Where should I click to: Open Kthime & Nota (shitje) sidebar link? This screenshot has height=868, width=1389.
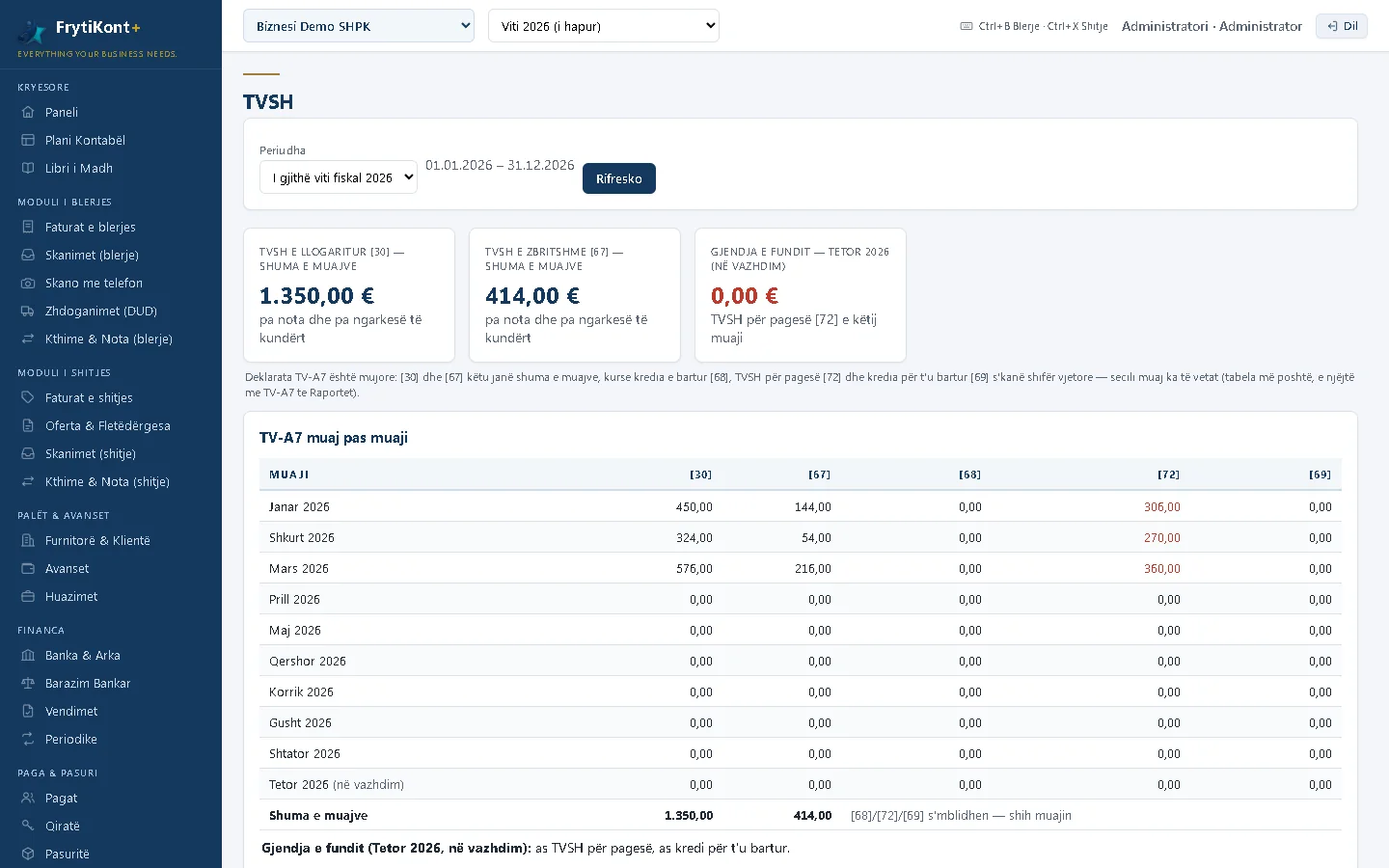click(107, 481)
